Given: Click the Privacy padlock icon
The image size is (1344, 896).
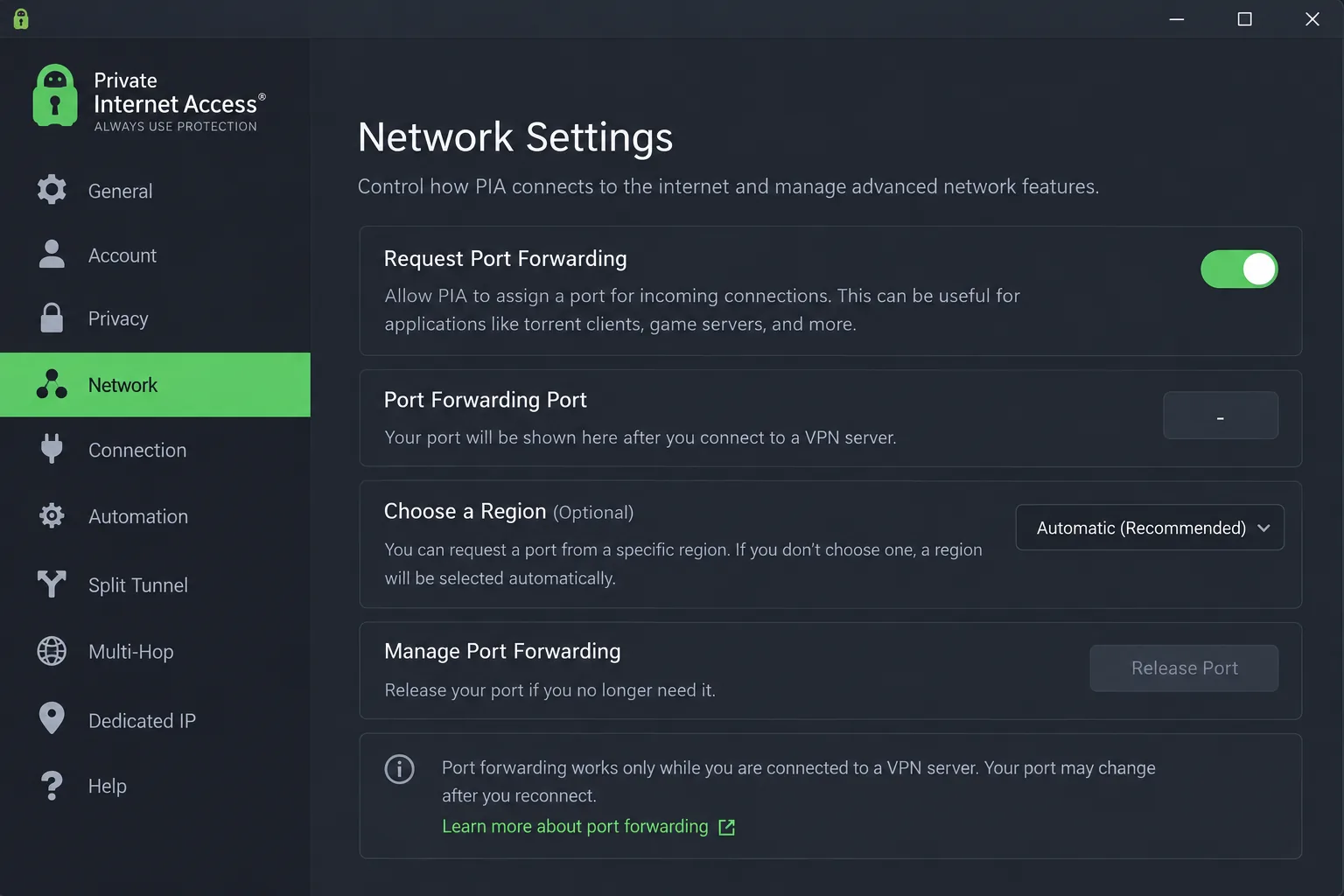Looking at the screenshot, I should [x=52, y=318].
